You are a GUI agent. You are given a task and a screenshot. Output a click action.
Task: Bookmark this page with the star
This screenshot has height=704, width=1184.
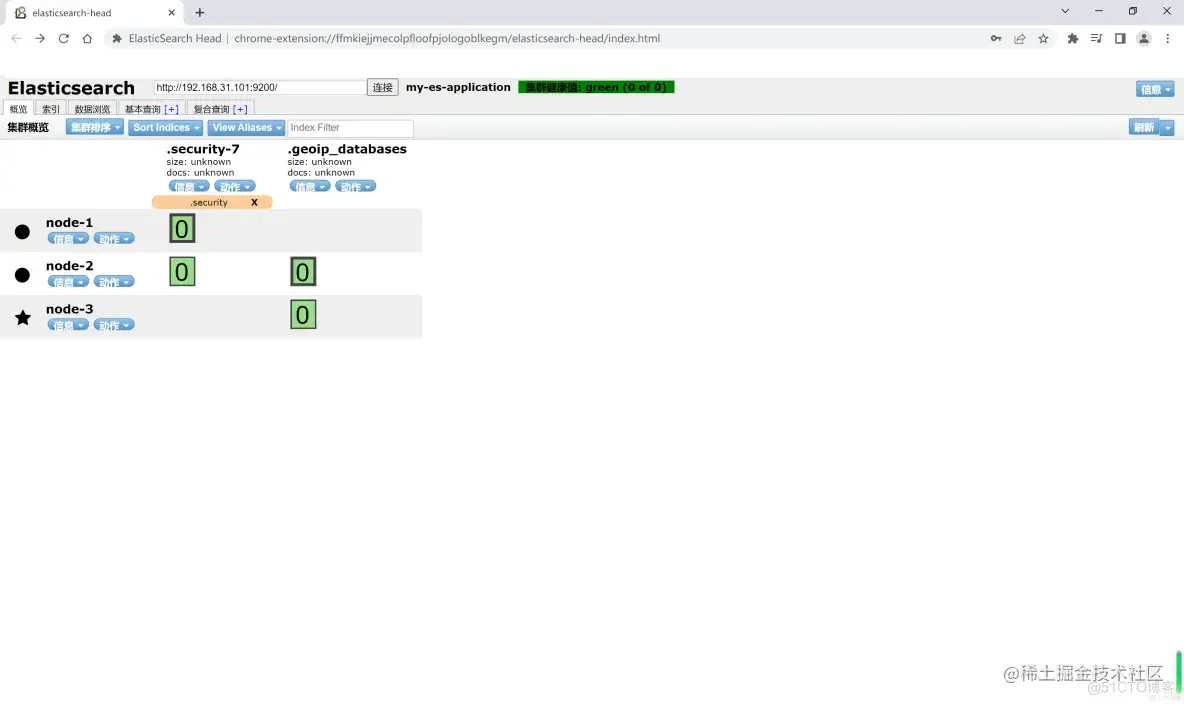pyautogui.click(x=1044, y=39)
